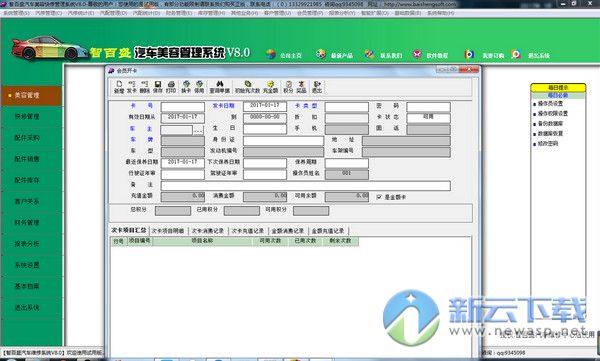Click the 发卡 (Issue card) toolbar icon

pos(132,87)
